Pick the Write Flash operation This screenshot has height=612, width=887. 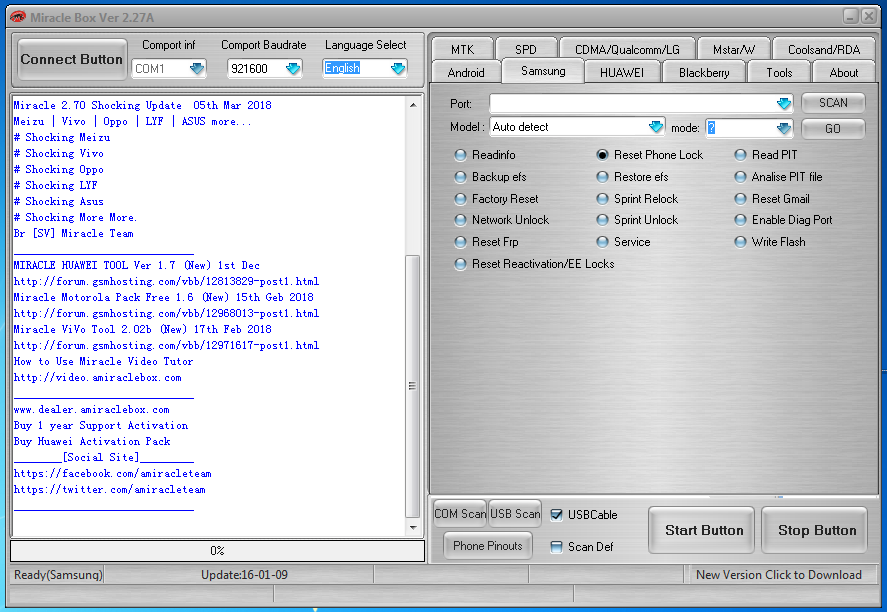tap(740, 241)
